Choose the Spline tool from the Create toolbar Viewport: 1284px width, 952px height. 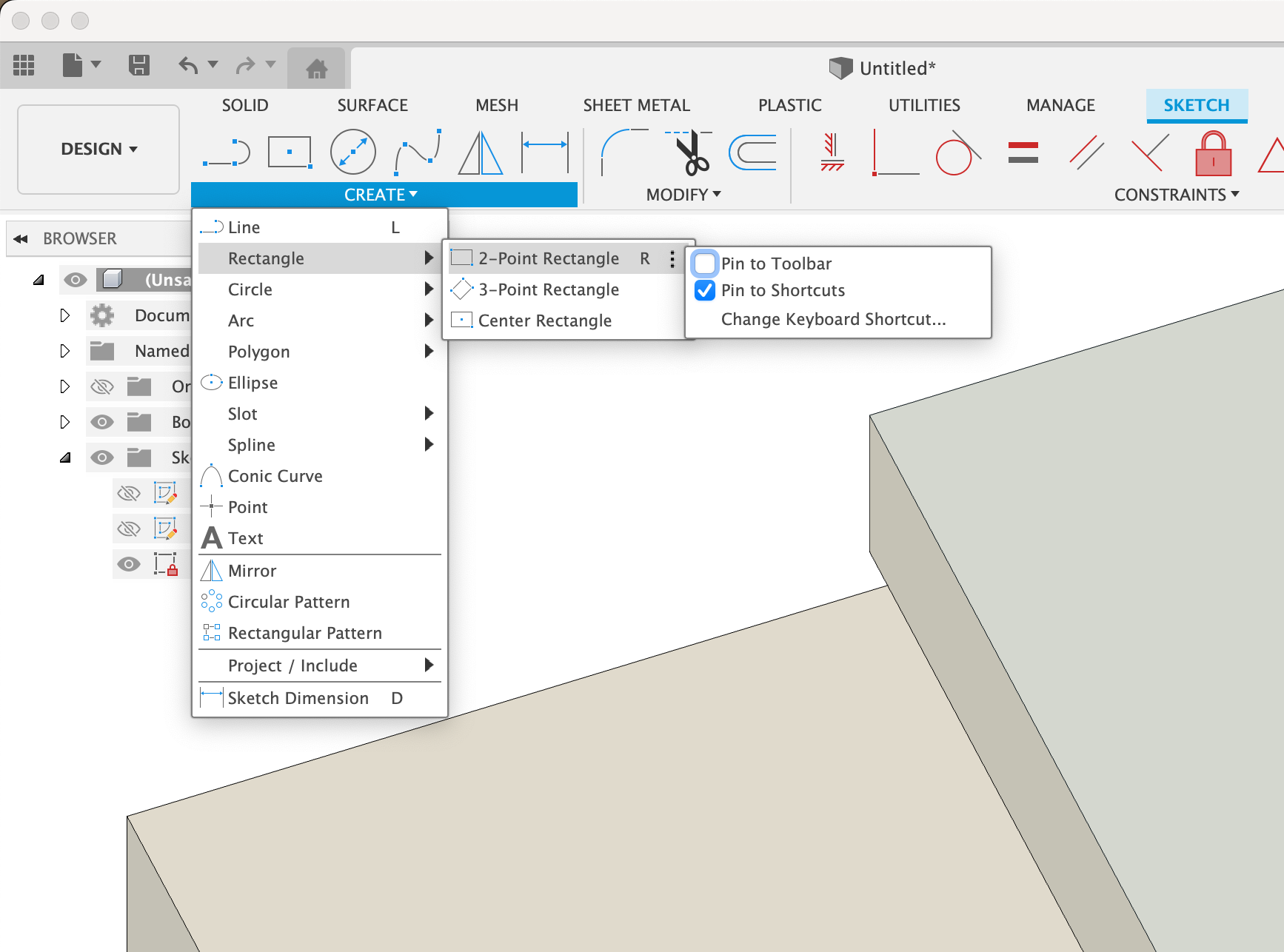(417, 152)
